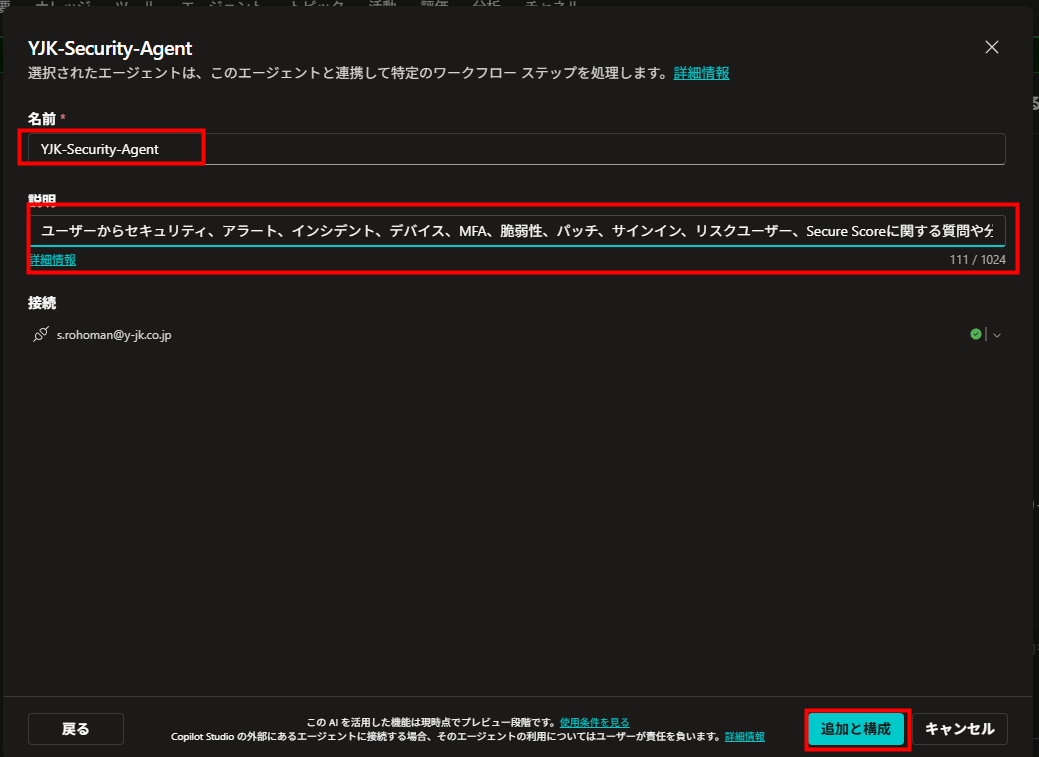Click the 名前 field containing YJK-Security-Agent
This screenshot has width=1039, height=757.
coord(517,149)
